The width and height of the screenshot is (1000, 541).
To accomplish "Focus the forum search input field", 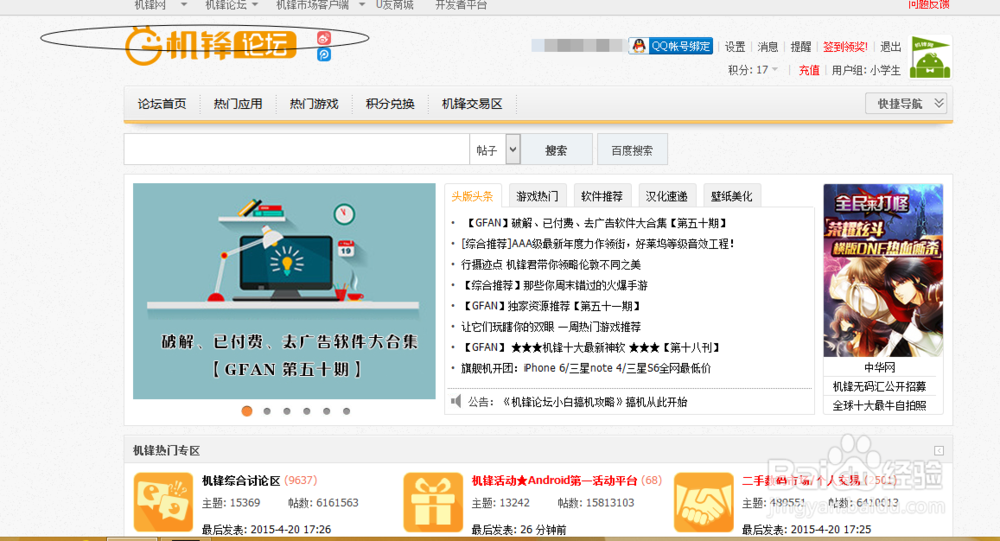I will 297,150.
